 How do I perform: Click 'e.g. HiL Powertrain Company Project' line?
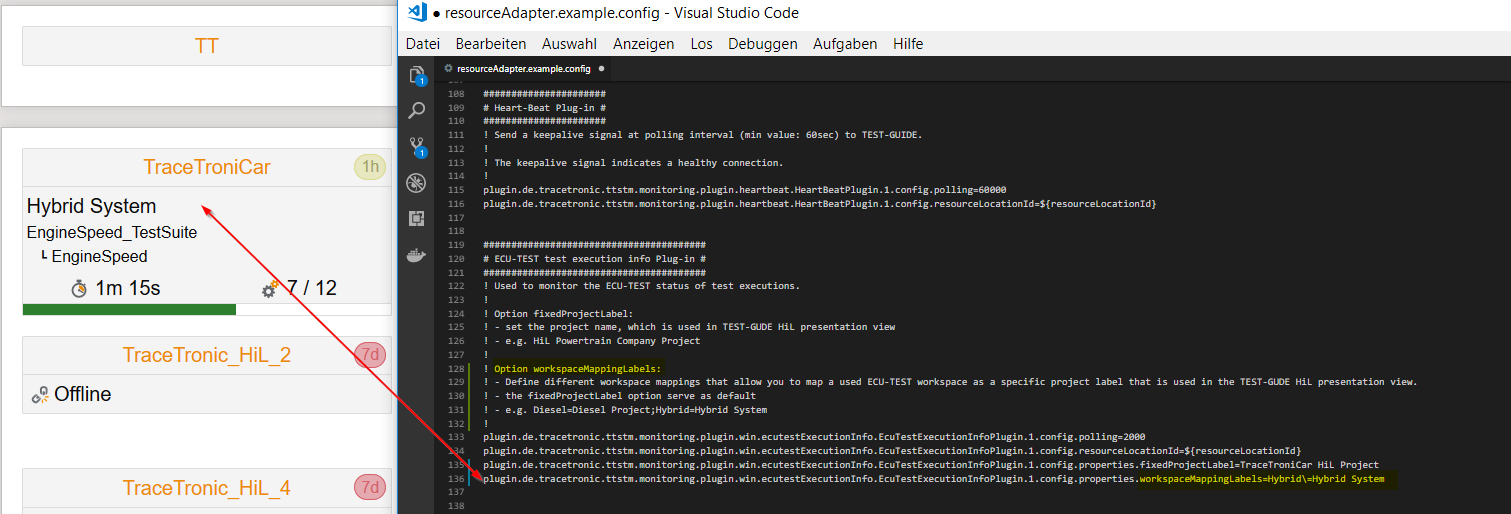(591, 341)
